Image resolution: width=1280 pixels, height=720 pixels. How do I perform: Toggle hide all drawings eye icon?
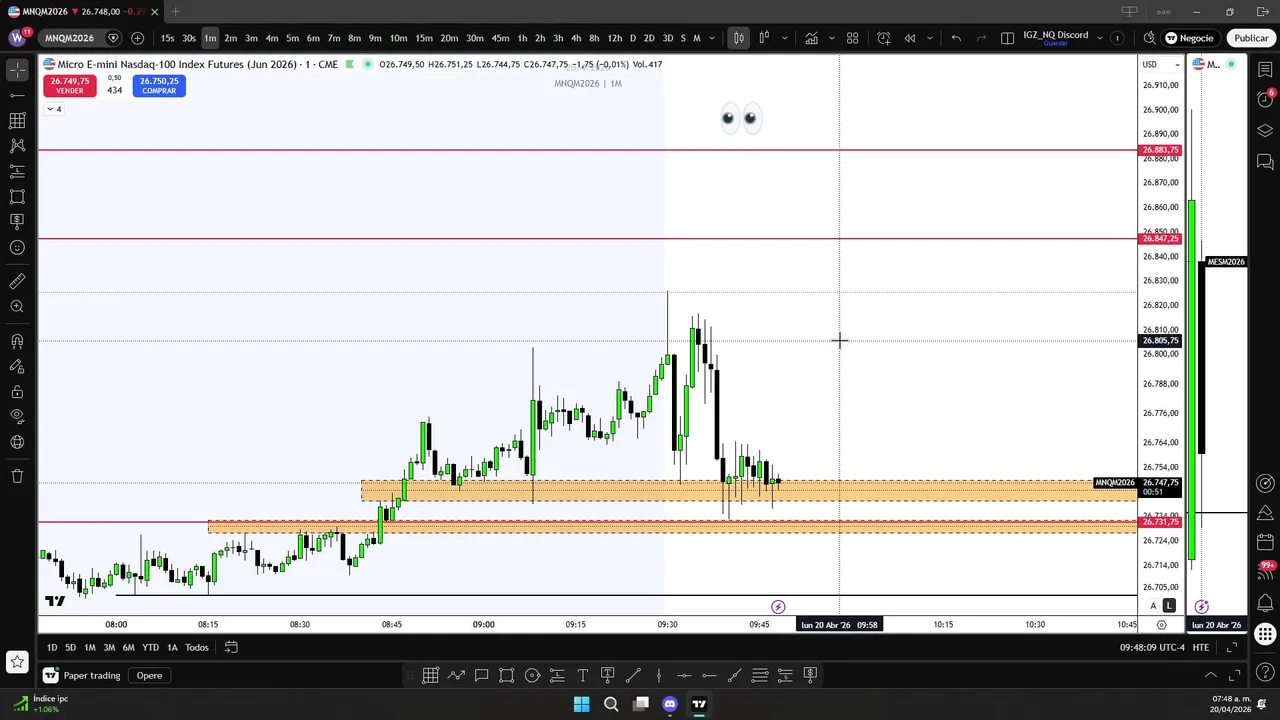pyautogui.click(x=17, y=416)
